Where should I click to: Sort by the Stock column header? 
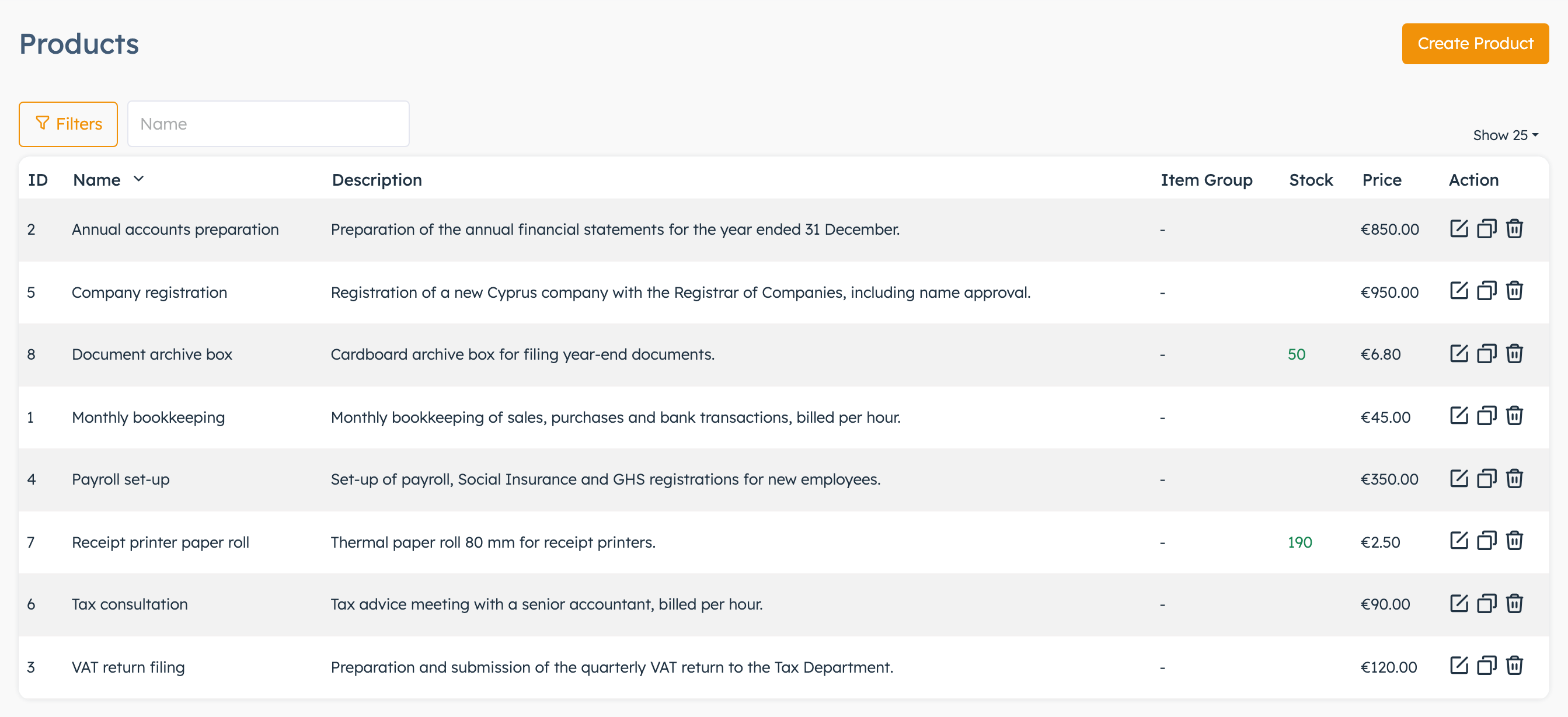coord(1311,180)
